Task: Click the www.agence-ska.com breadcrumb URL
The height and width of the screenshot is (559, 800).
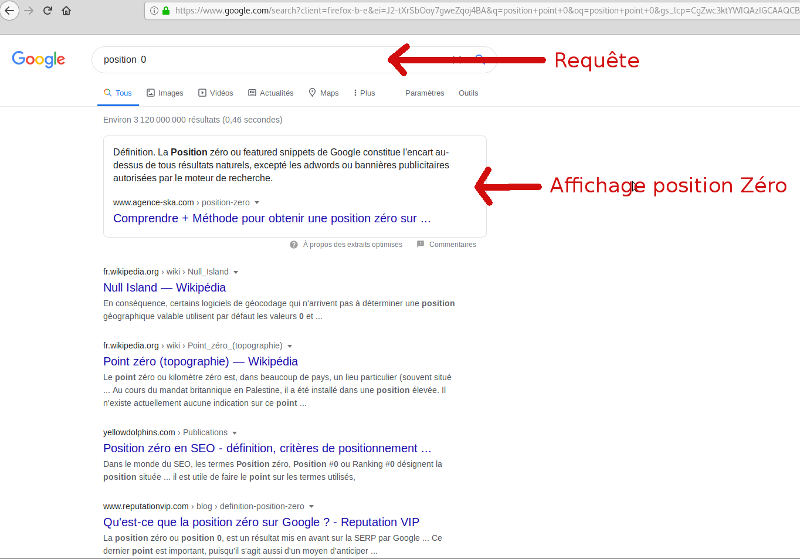Action: click(181, 202)
